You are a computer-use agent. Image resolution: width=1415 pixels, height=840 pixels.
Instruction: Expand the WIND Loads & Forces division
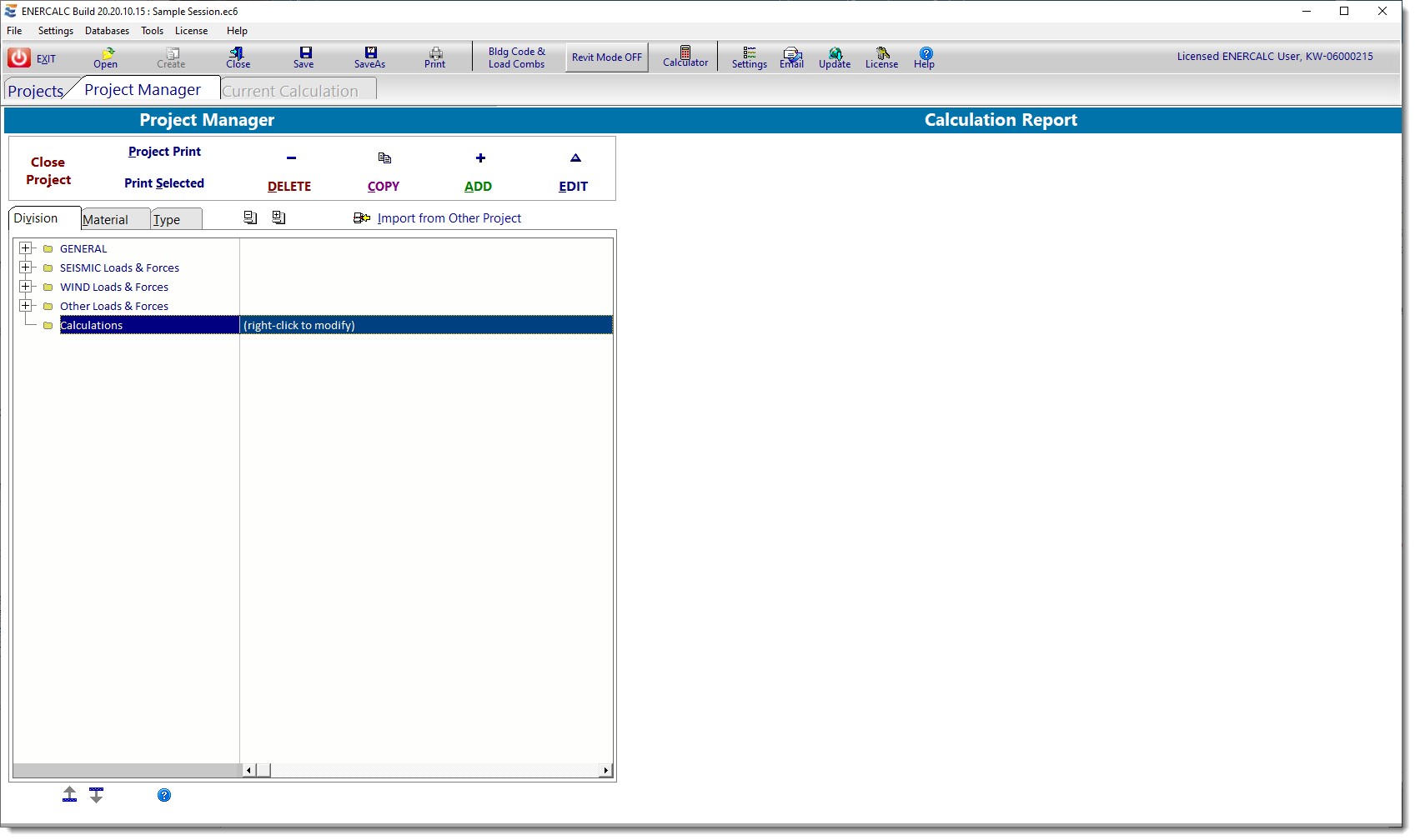tap(26, 287)
